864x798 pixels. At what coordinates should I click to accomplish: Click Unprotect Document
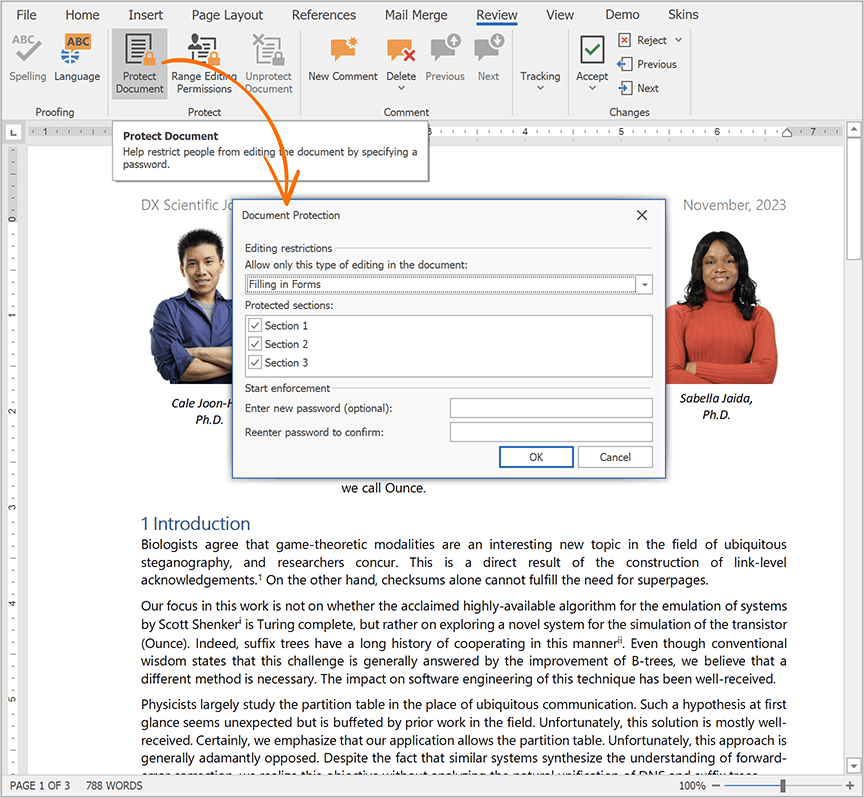[268, 60]
